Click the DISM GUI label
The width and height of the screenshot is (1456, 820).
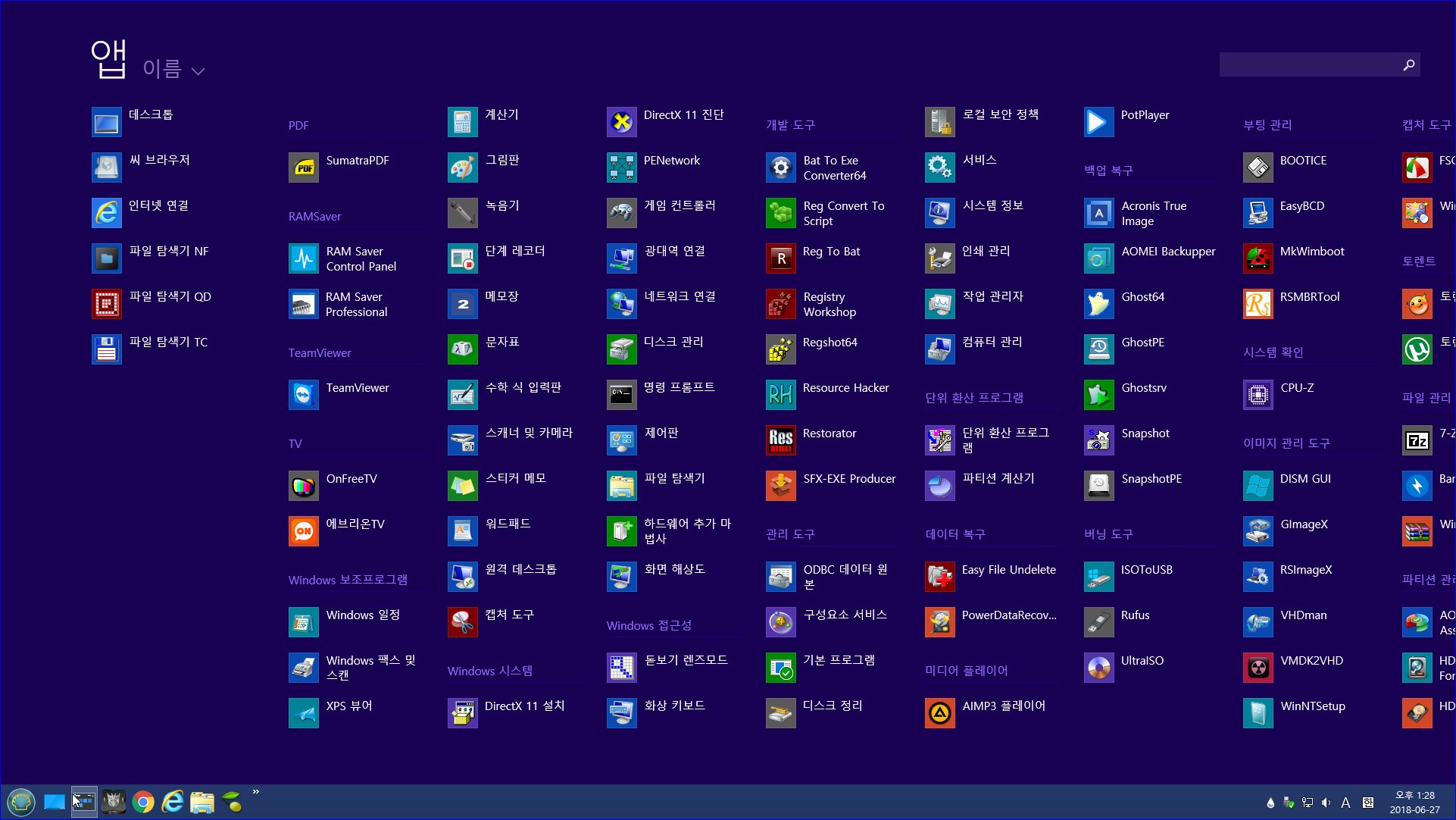pyautogui.click(x=1305, y=479)
